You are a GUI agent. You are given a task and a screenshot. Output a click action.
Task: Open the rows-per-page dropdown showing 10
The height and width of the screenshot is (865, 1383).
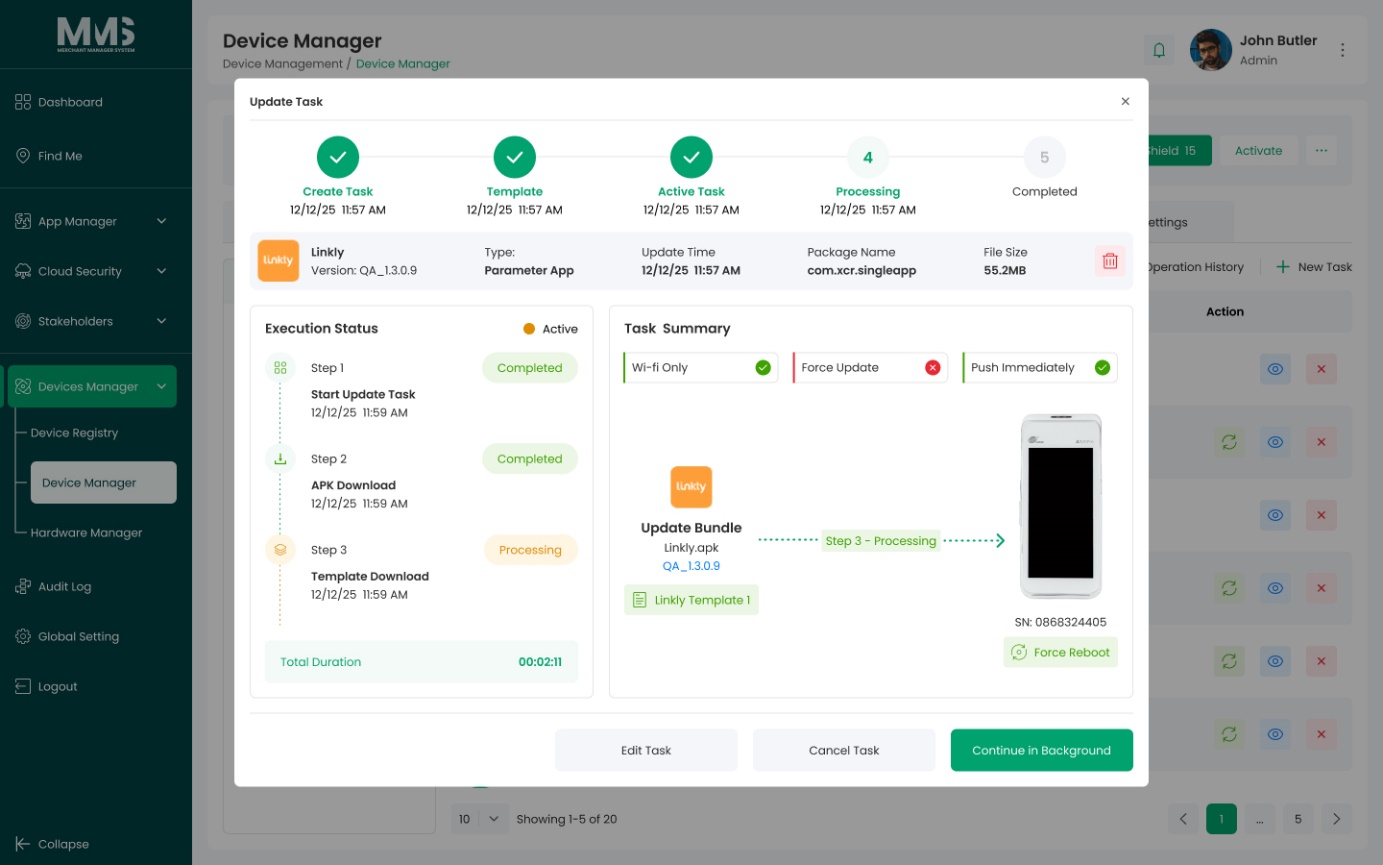tap(479, 819)
